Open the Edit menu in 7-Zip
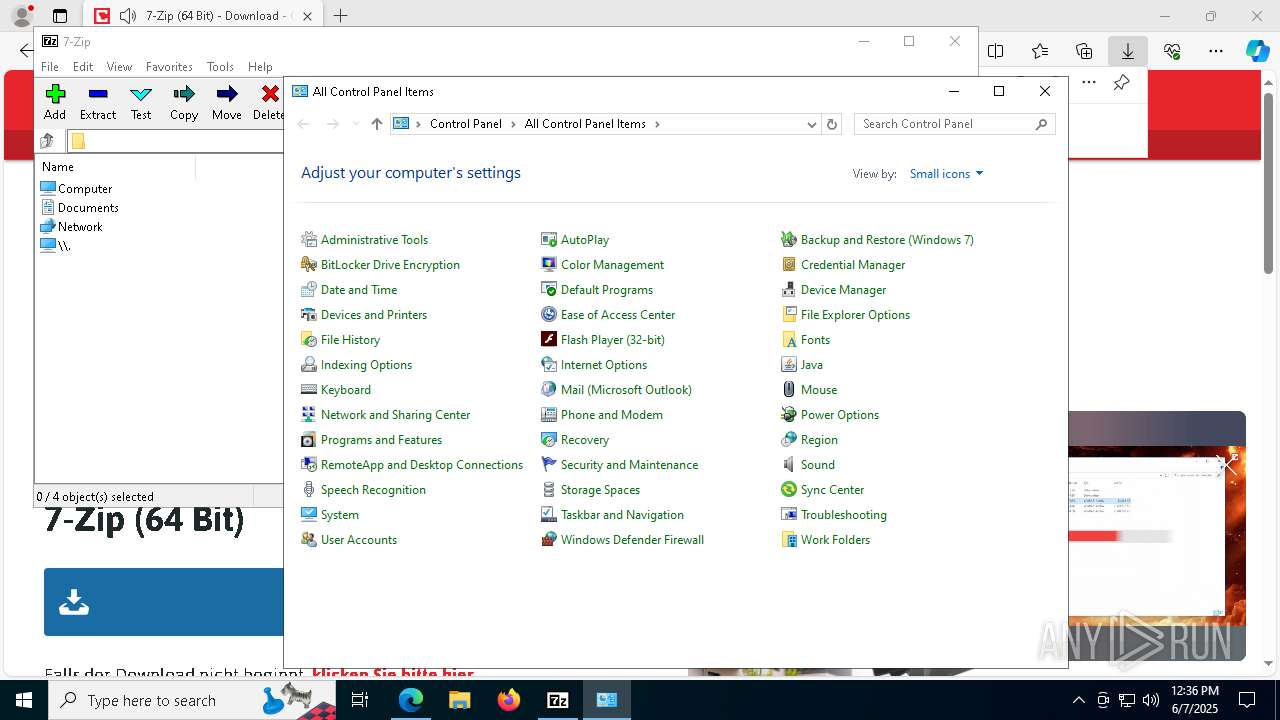 pyautogui.click(x=83, y=67)
